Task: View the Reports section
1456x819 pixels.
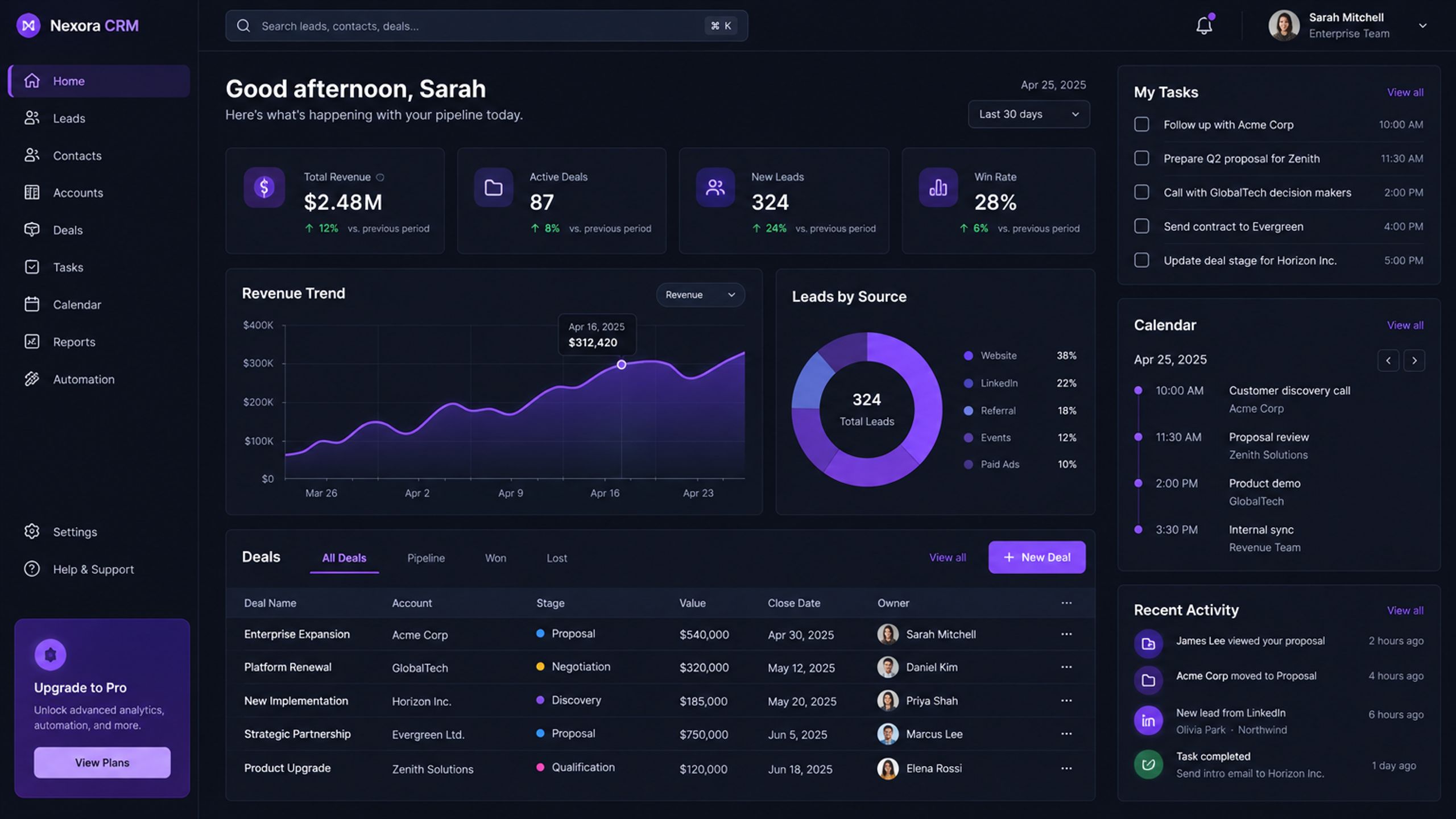Action: (x=99, y=342)
